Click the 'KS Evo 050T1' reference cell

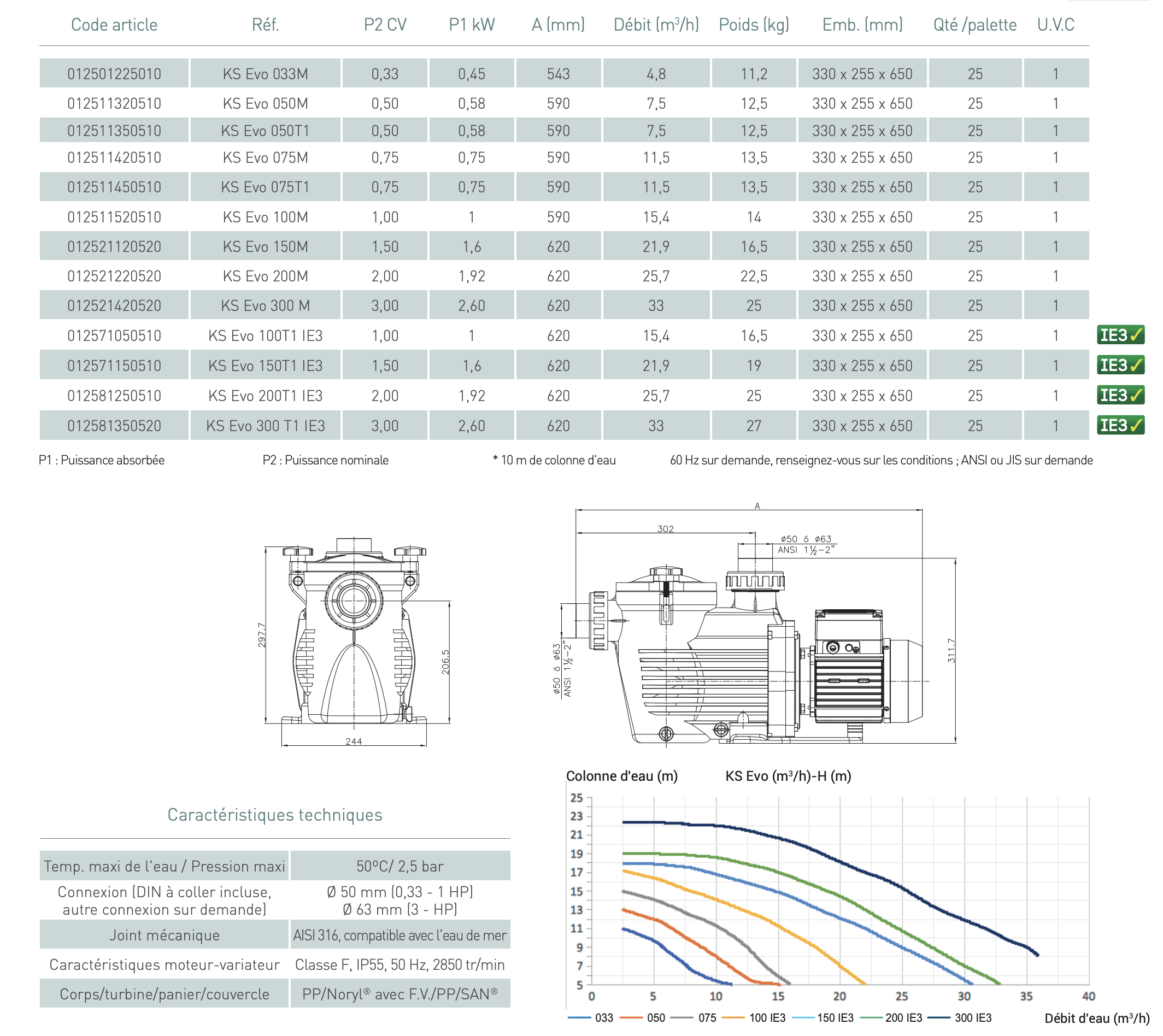pos(265,131)
